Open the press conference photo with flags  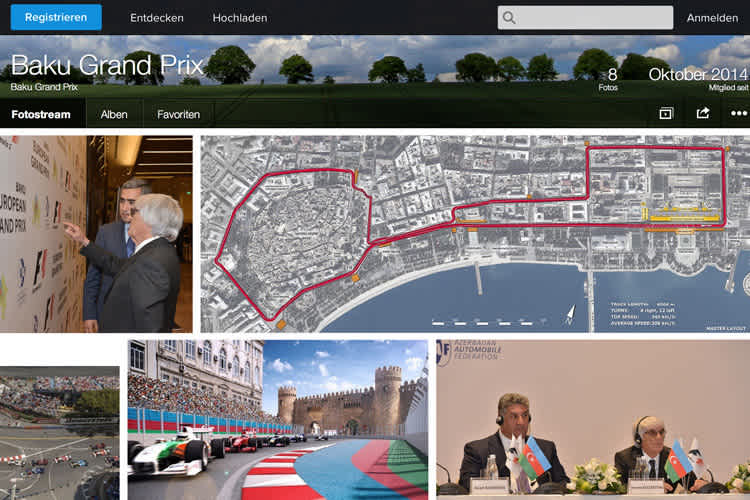coord(593,419)
